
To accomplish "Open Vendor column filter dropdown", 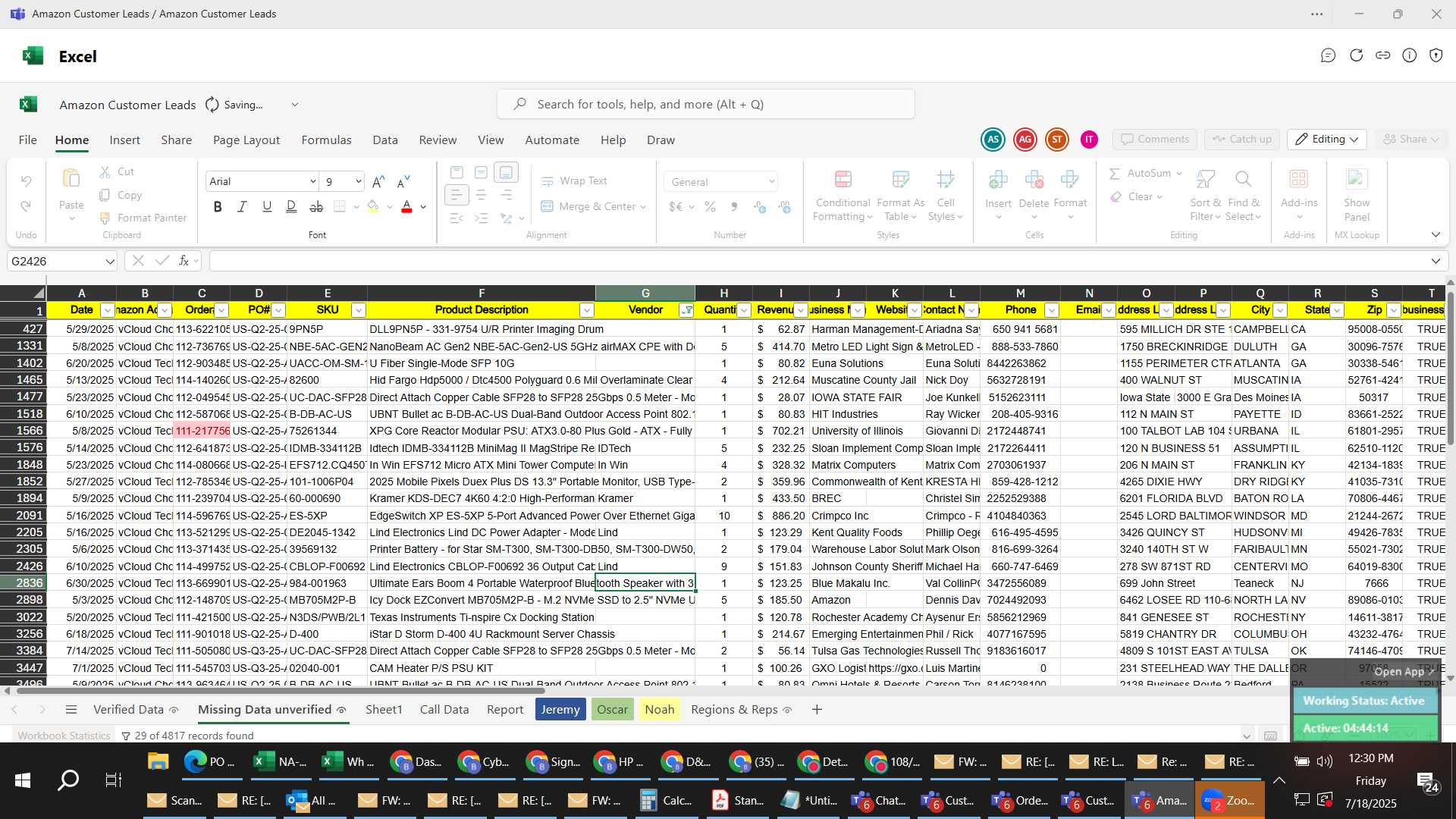I will coord(686,310).
